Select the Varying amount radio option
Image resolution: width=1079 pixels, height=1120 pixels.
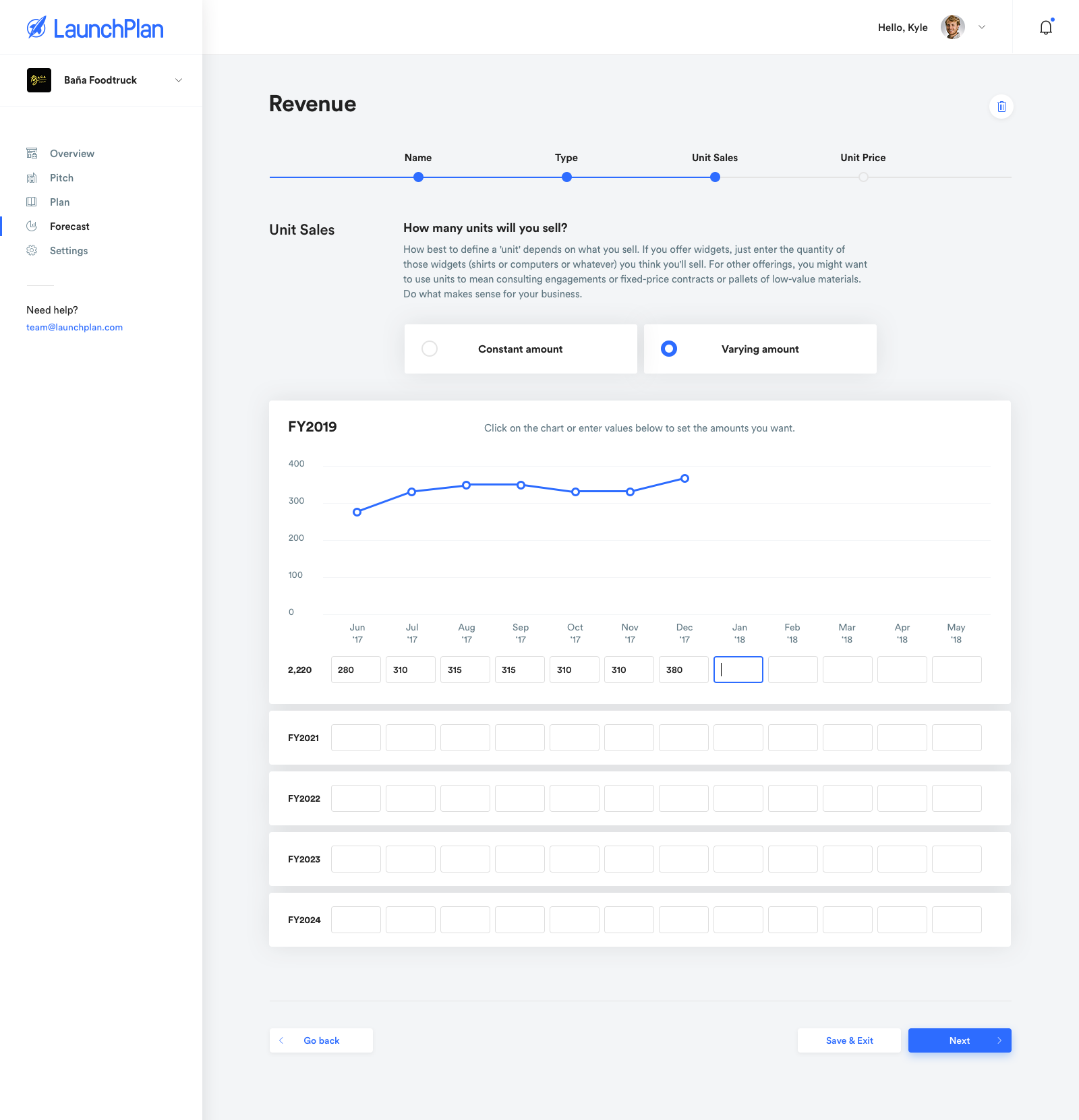coord(669,349)
